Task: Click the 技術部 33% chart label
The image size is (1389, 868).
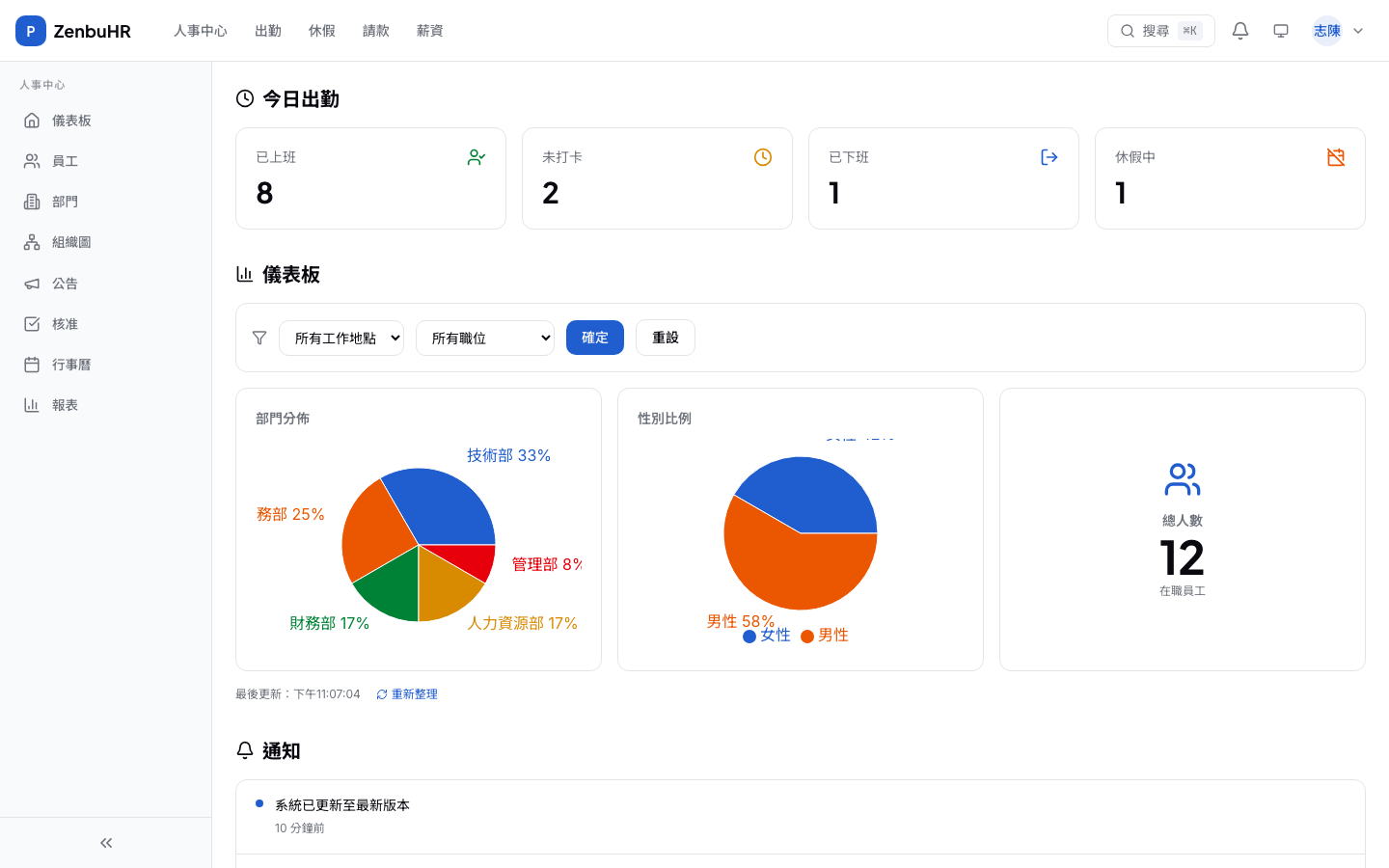Action: pyautogui.click(x=509, y=455)
